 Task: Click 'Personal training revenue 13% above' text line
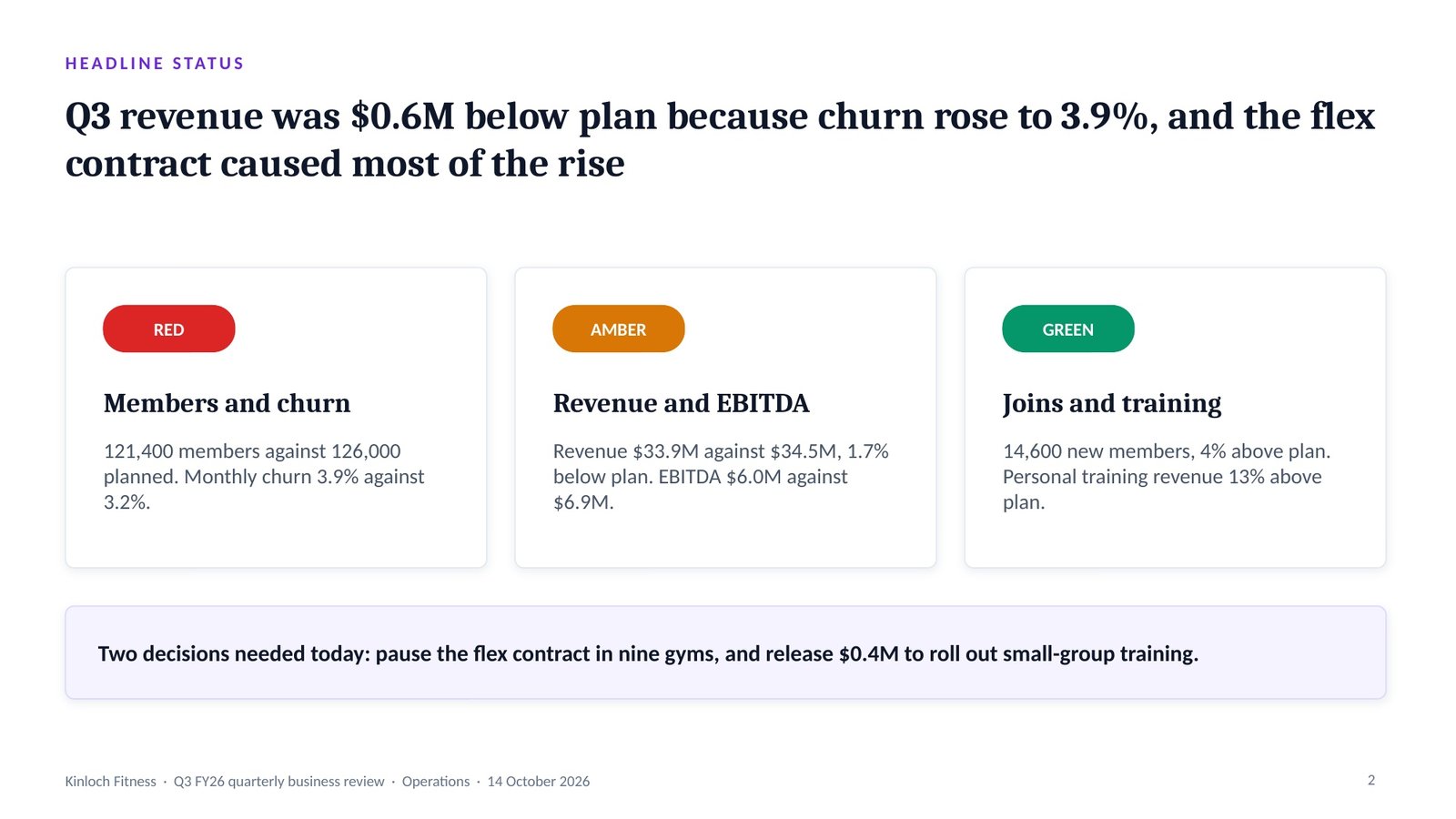point(1162,477)
